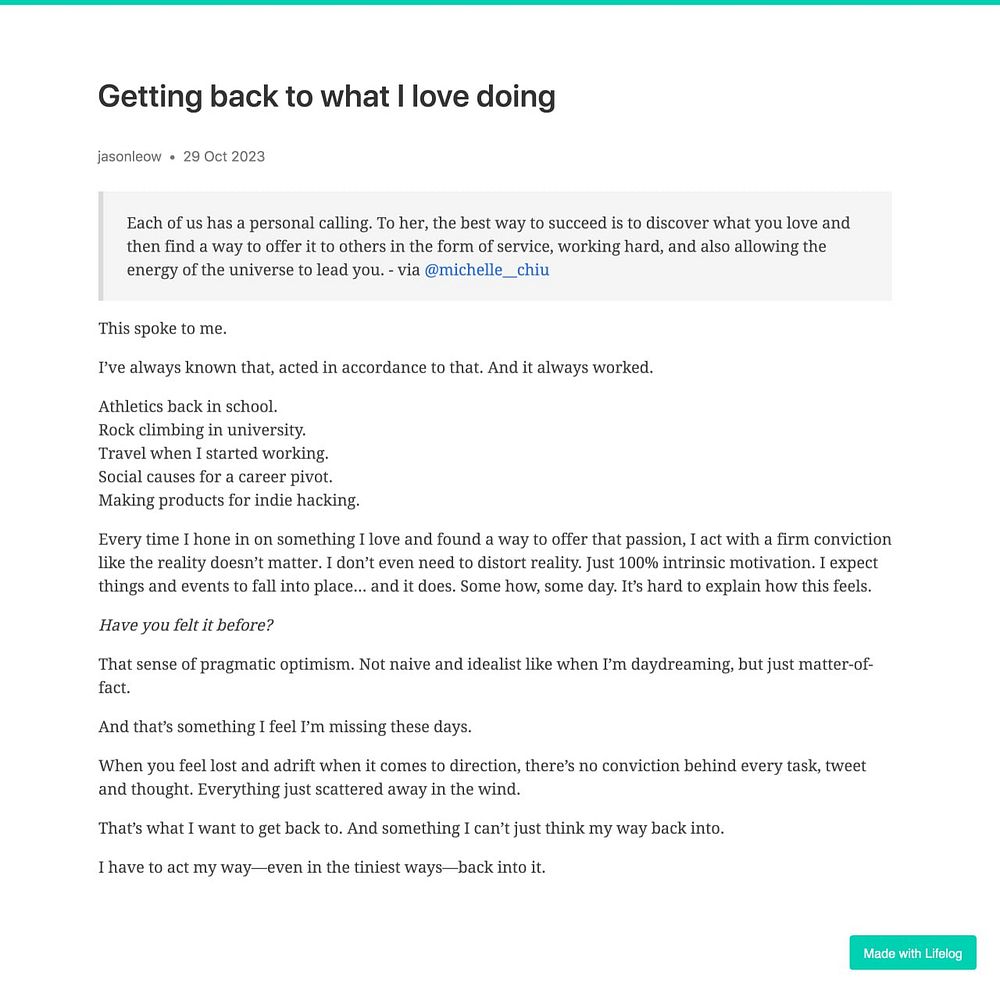Click 'I've always known that' sentence
Image resolution: width=1000 pixels, height=990 pixels.
376,367
